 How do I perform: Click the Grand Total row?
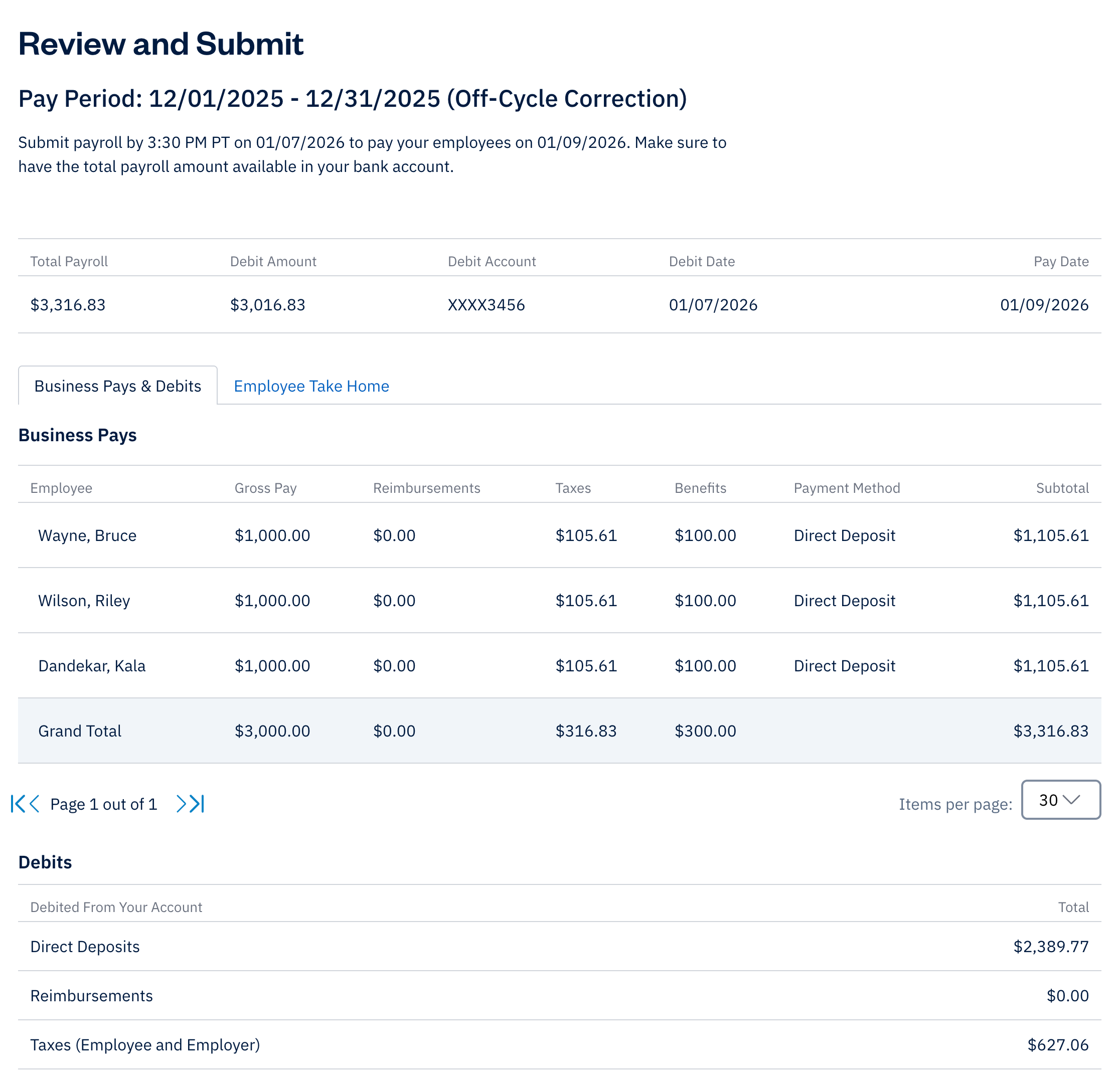(x=79, y=732)
